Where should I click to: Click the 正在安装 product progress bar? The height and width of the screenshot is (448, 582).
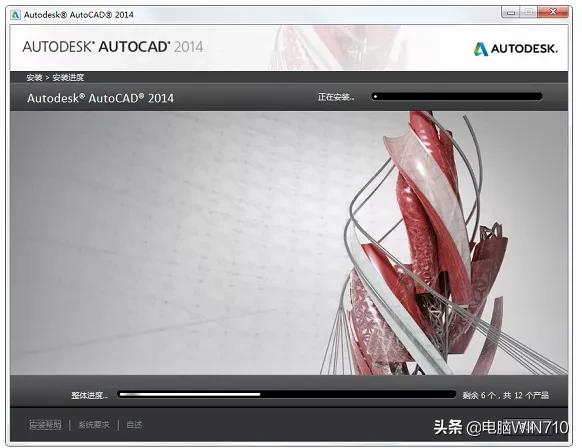pos(457,97)
